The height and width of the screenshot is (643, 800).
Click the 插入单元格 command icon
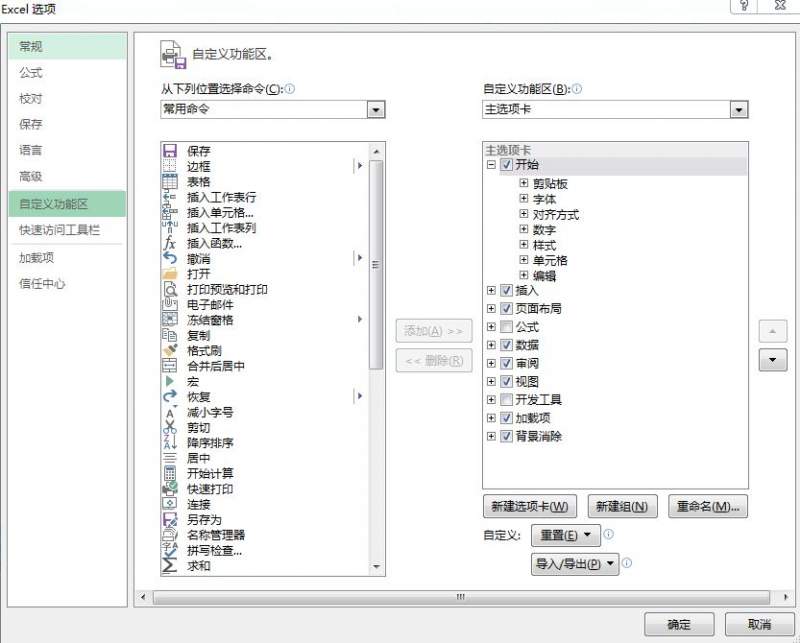click(169, 212)
